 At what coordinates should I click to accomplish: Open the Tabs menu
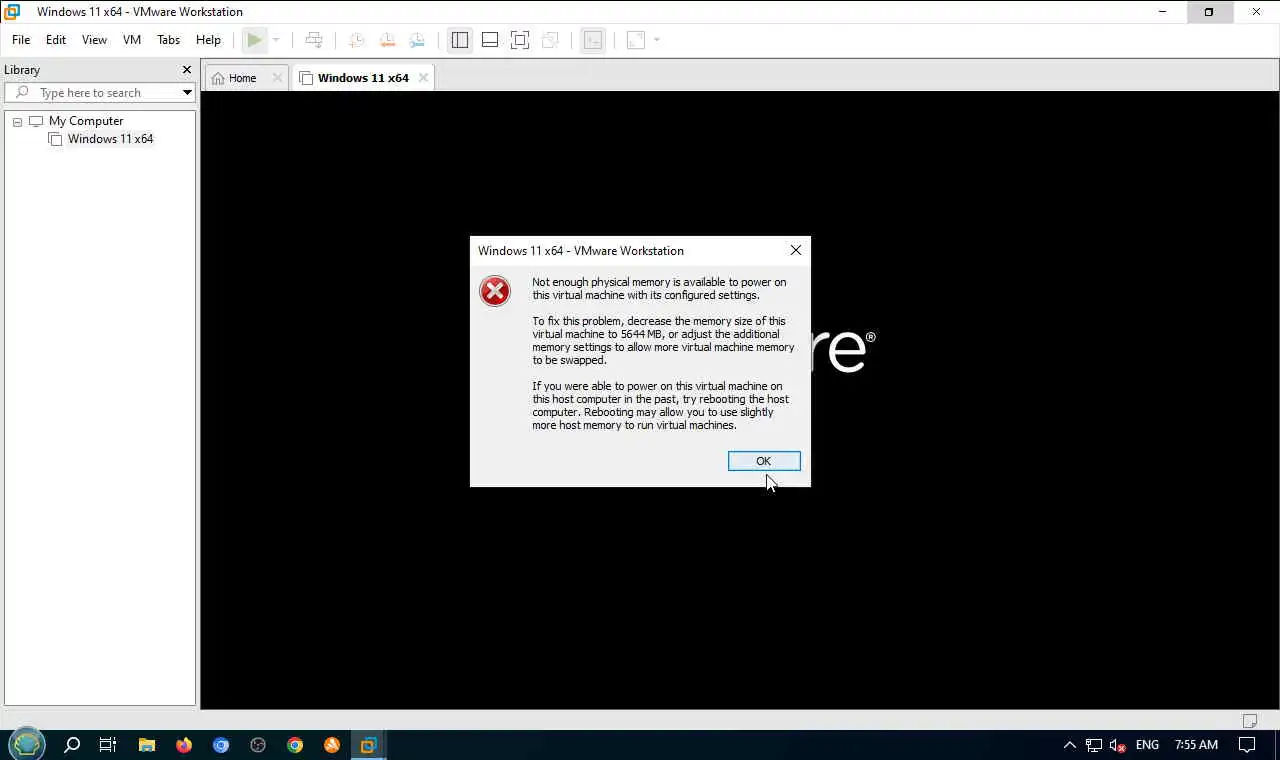tap(168, 40)
